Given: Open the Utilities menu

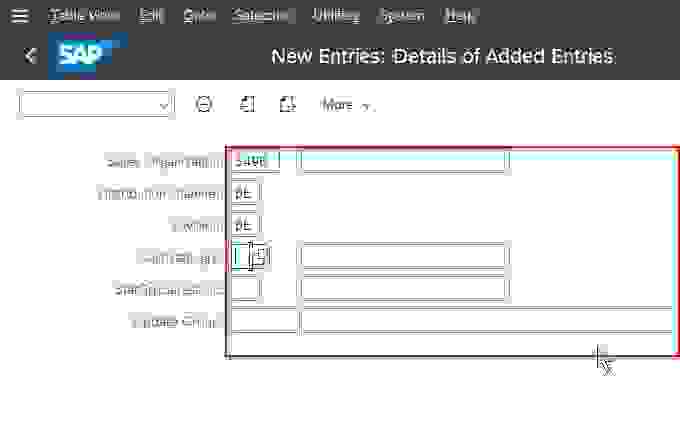Looking at the screenshot, I should [336, 16].
